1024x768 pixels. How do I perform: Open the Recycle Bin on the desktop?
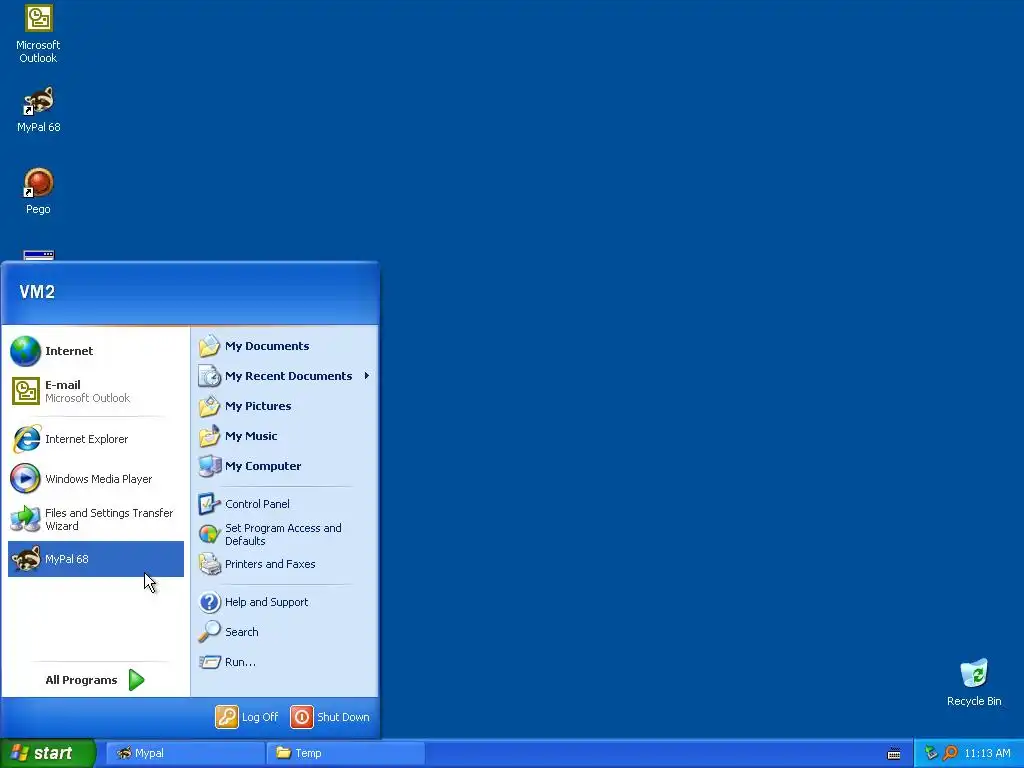click(x=974, y=682)
